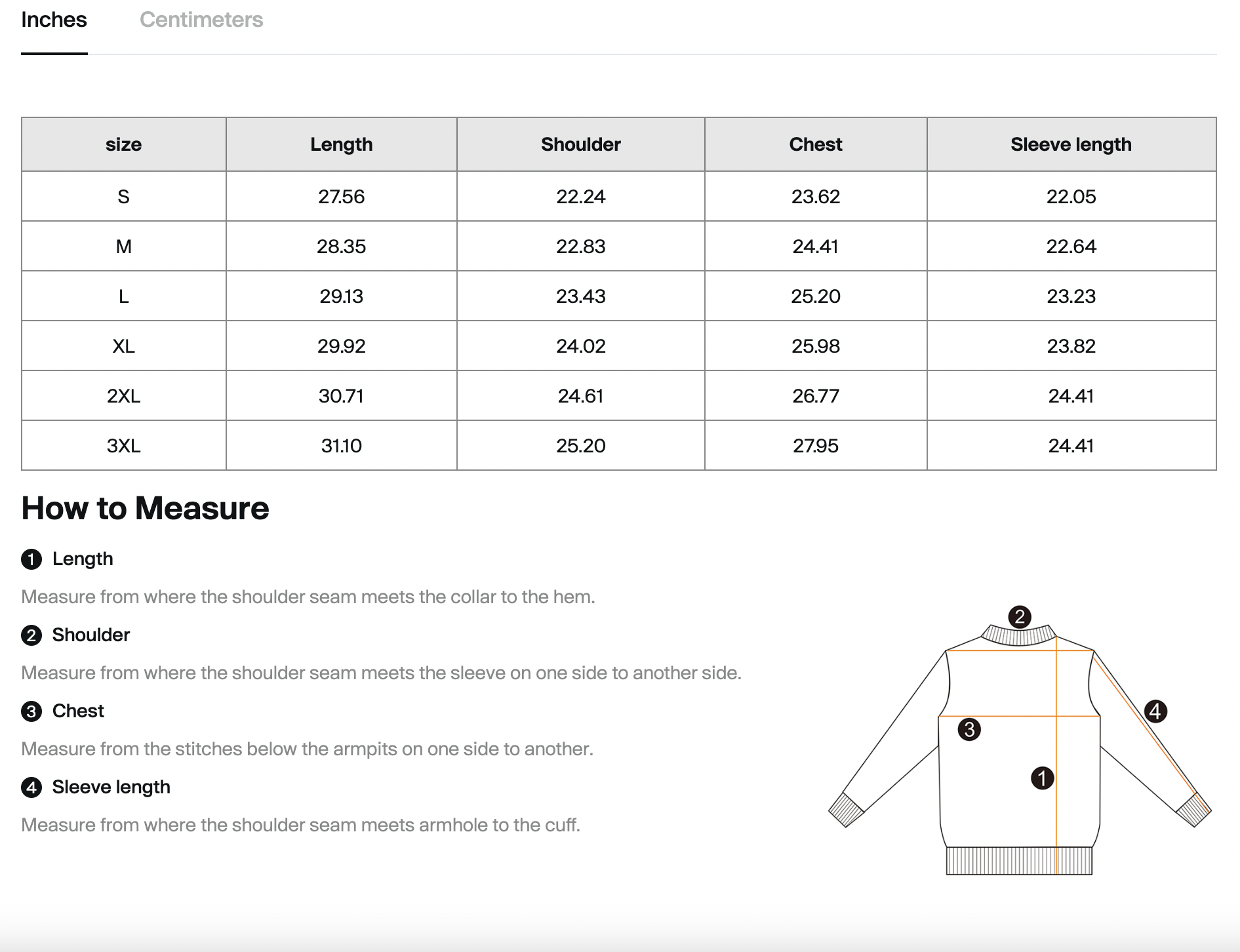Viewport: 1240px width, 952px height.
Task: Switch to the Centimeters tab
Action: (x=201, y=20)
